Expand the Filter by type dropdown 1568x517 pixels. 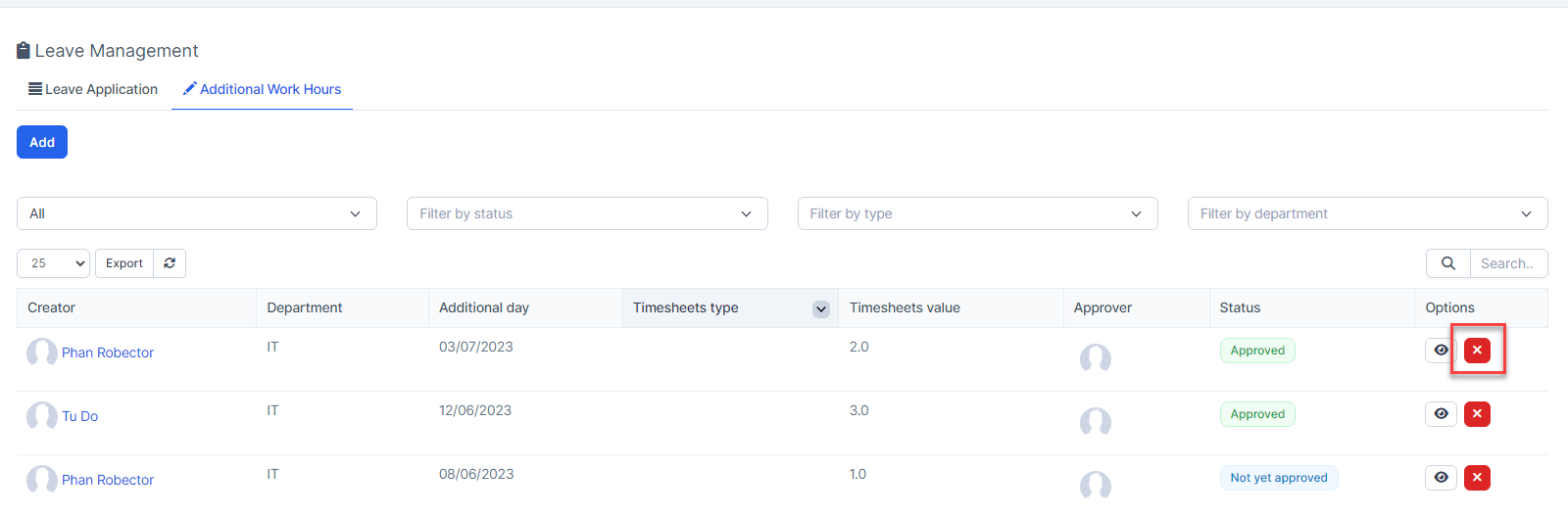click(x=977, y=213)
